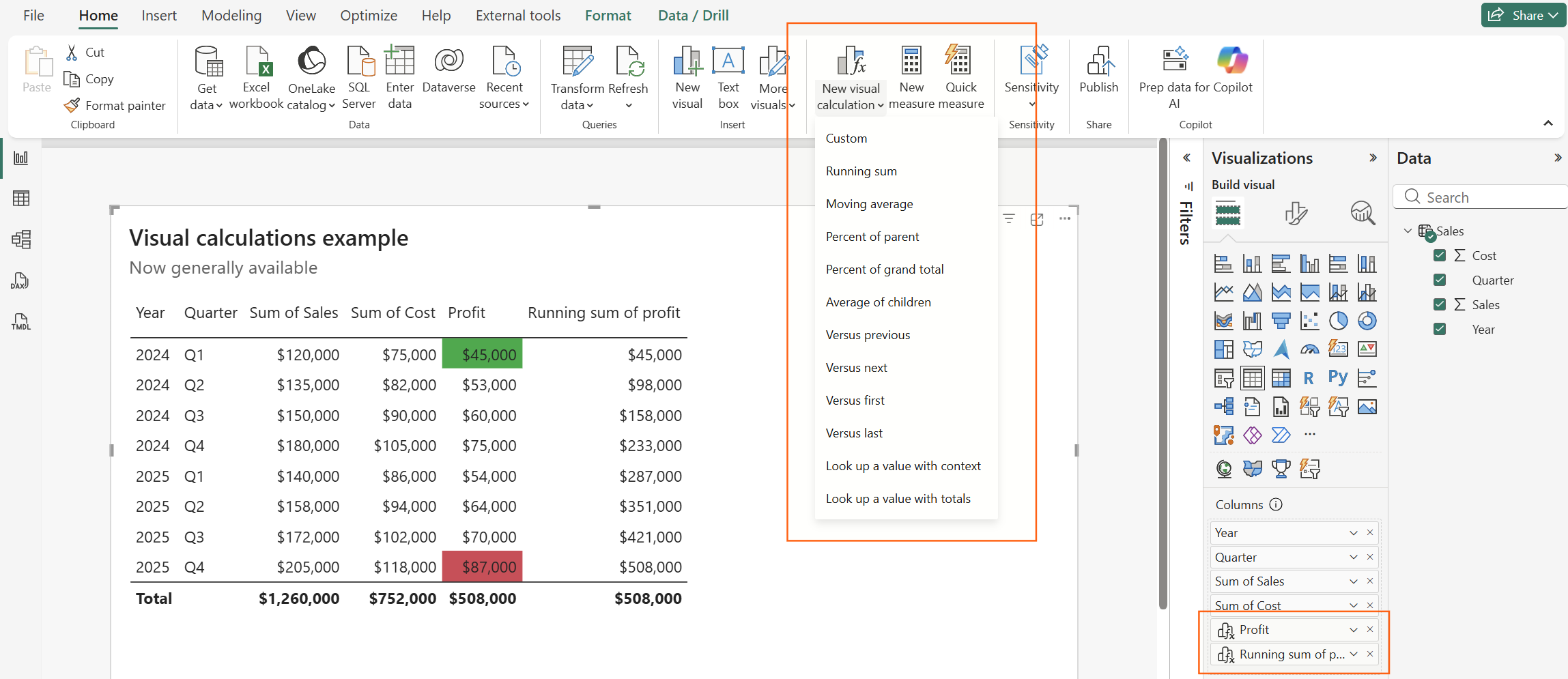Image resolution: width=1568 pixels, height=679 pixels.
Task: Select the donut chart visualization
Action: click(x=1367, y=321)
